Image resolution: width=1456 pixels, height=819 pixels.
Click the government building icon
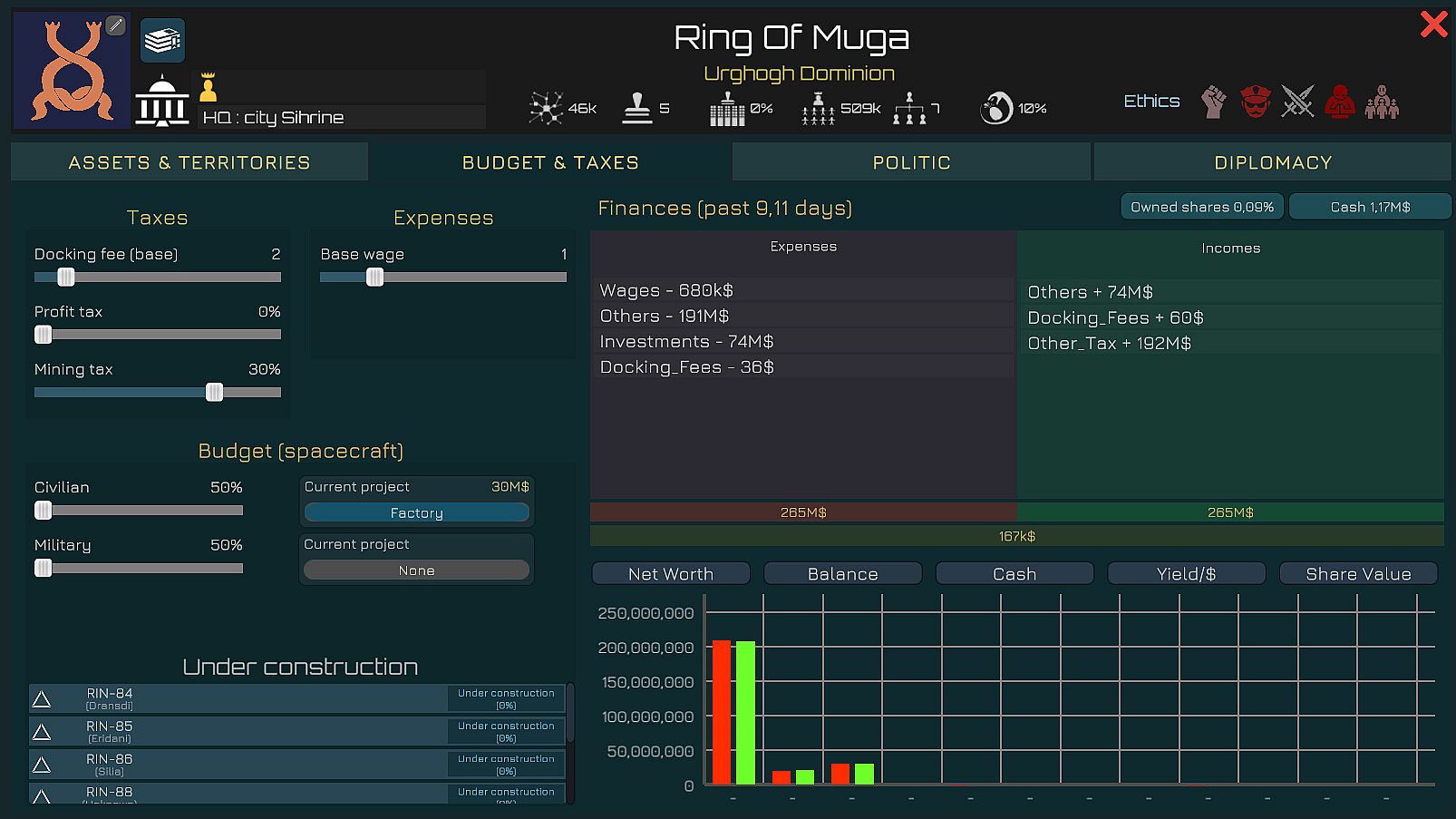coord(161,101)
